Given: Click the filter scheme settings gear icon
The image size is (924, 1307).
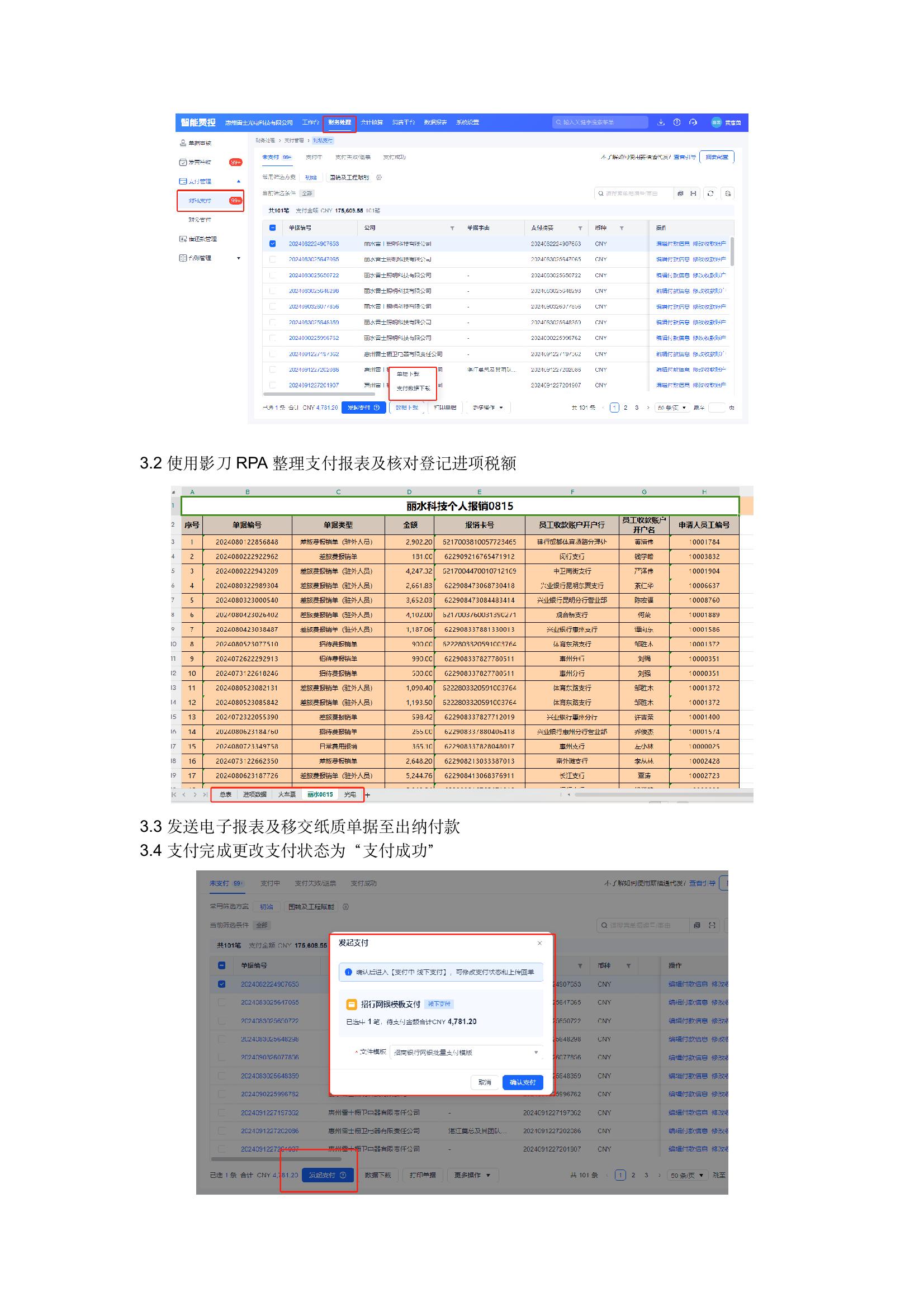Looking at the screenshot, I should [x=379, y=177].
